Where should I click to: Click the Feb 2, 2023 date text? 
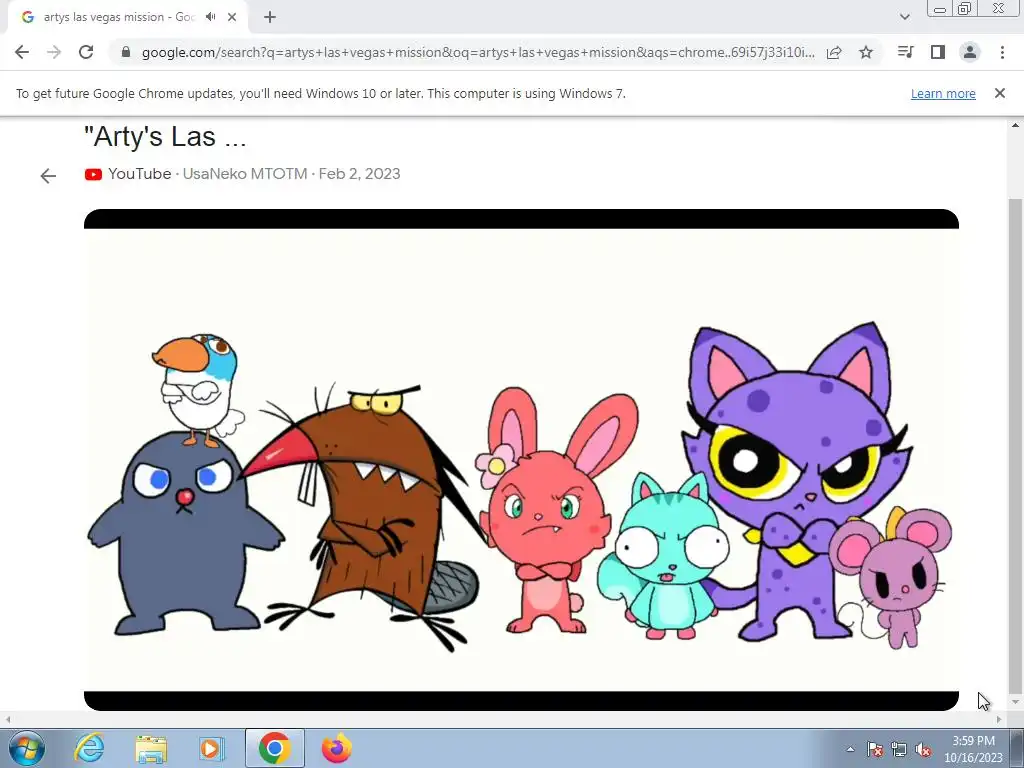click(x=359, y=174)
